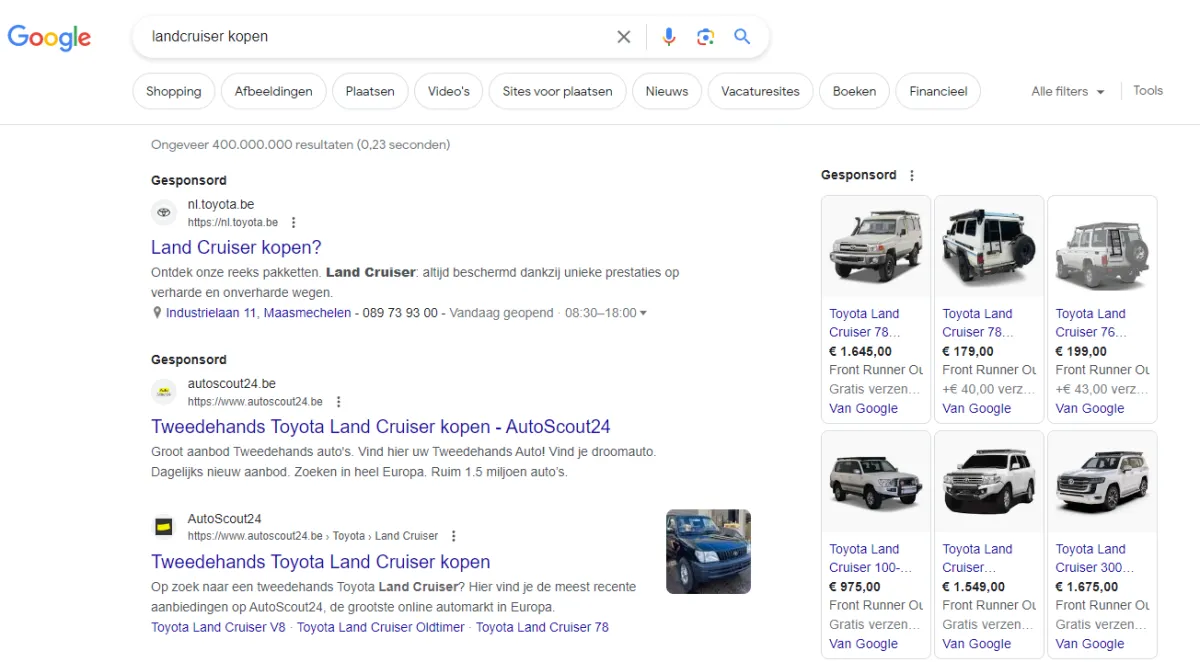Click the sponsored autoscout24.be favicon

164,392
